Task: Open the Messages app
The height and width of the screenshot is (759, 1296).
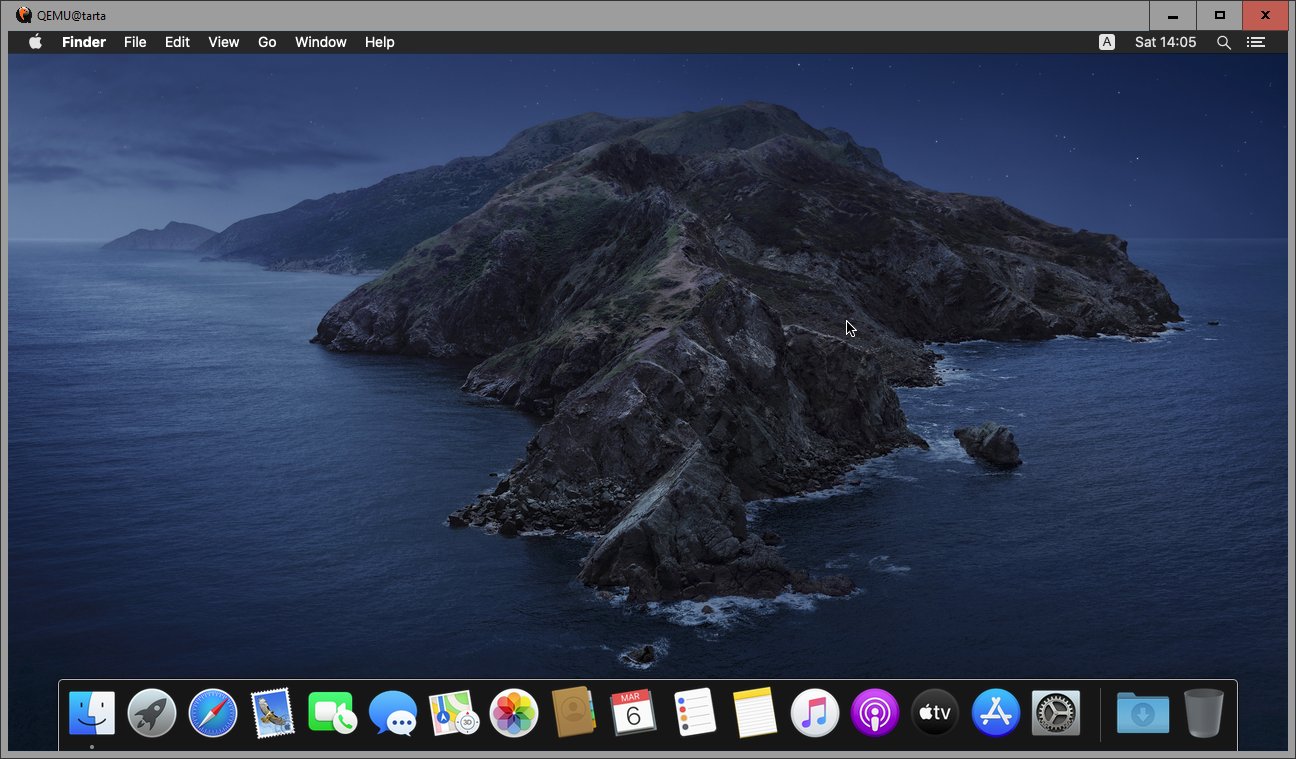Action: 393,714
